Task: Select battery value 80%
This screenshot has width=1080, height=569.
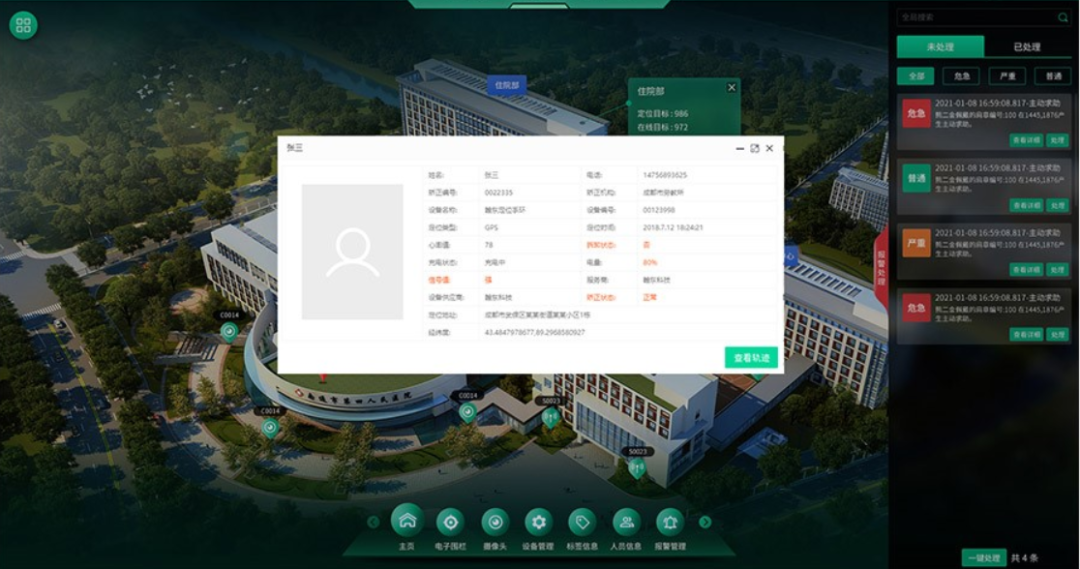Action: 650,262
